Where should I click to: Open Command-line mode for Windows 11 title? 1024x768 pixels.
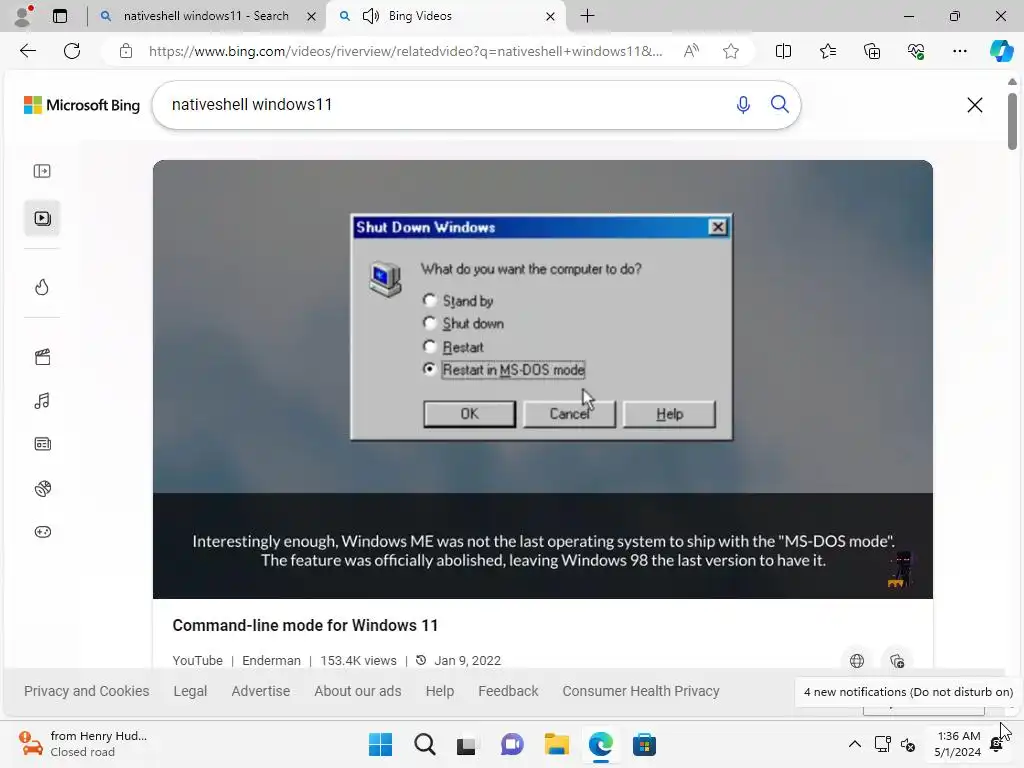(x=305, y=625)
